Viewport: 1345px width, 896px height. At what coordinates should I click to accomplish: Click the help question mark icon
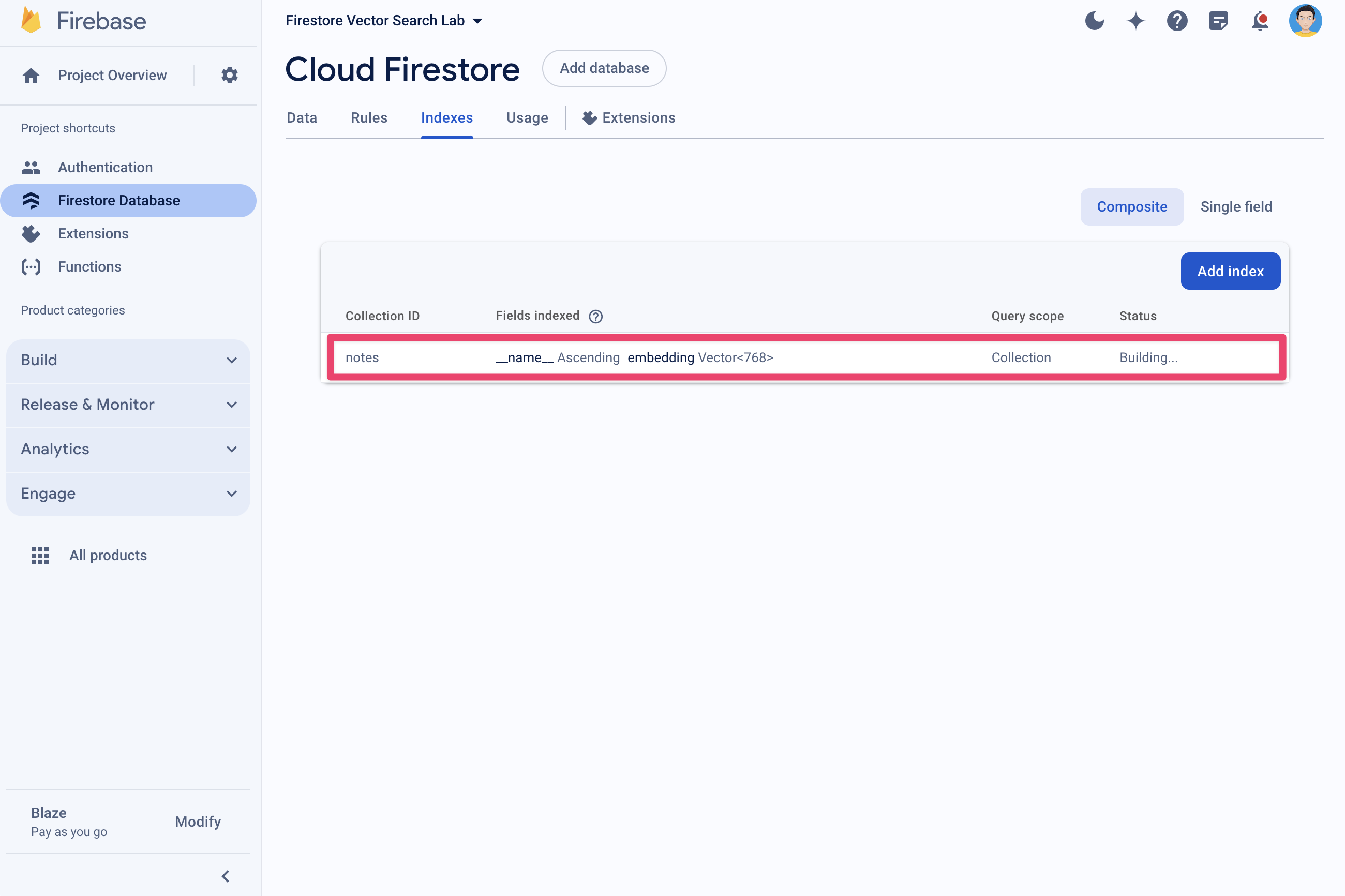pos(1177,20)
